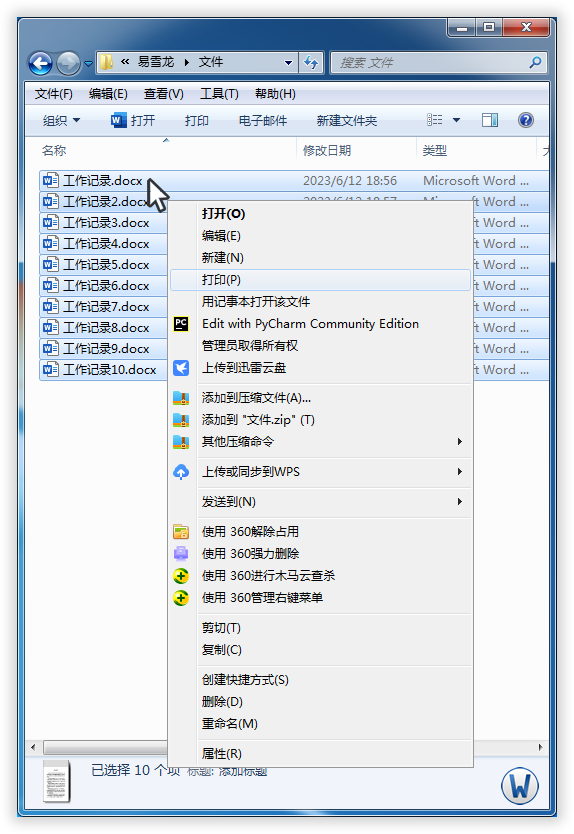
Task: Expand the 其他压缩命令 submenu
Action: [320, 441]
